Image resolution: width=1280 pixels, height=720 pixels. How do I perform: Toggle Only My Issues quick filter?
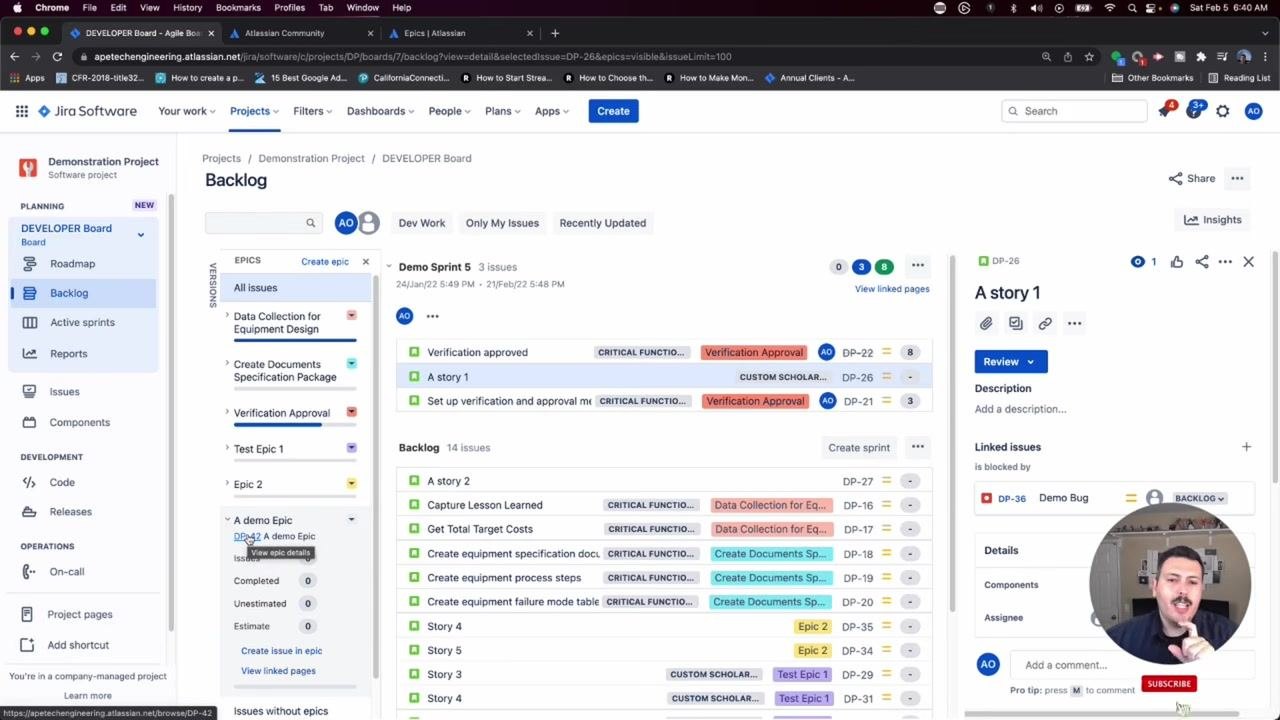pos(502,223)
